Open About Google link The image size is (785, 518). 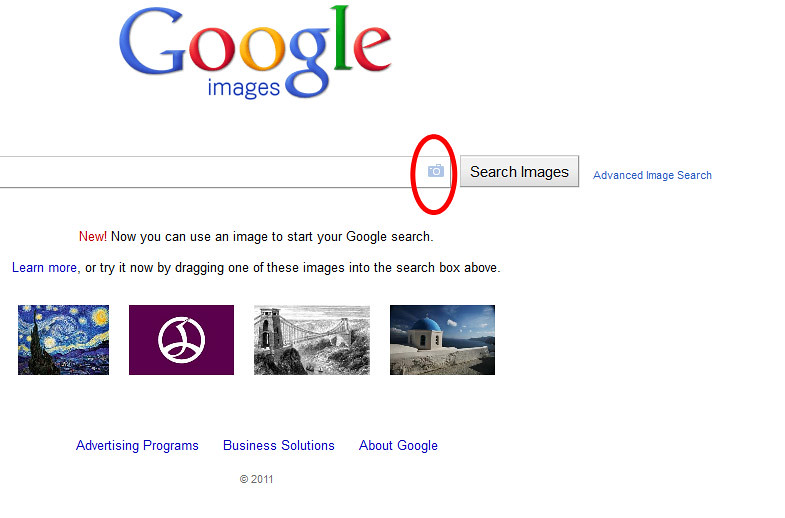pyautogui.click(x=398, y=445)
